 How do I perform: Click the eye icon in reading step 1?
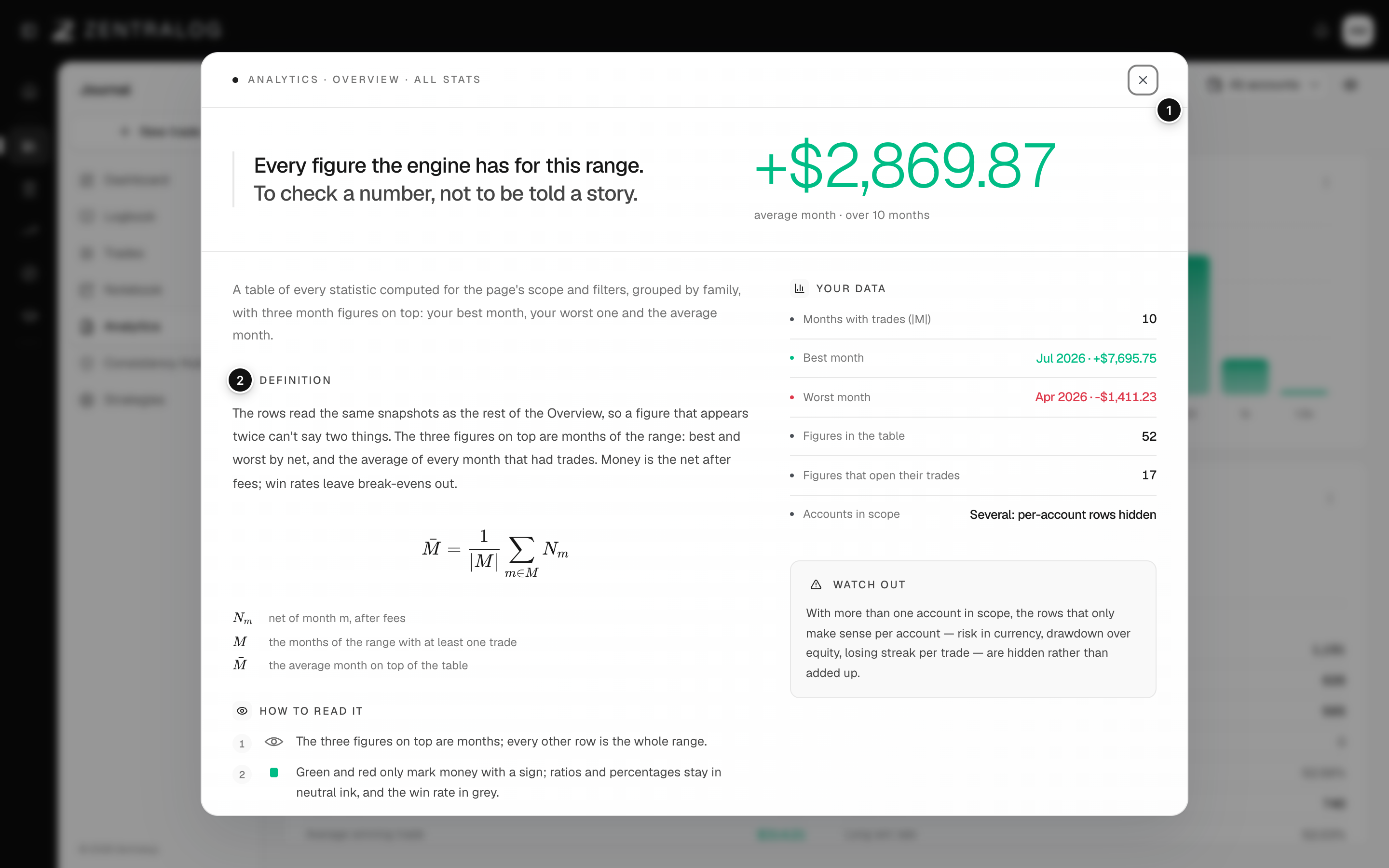coord(274,741)
